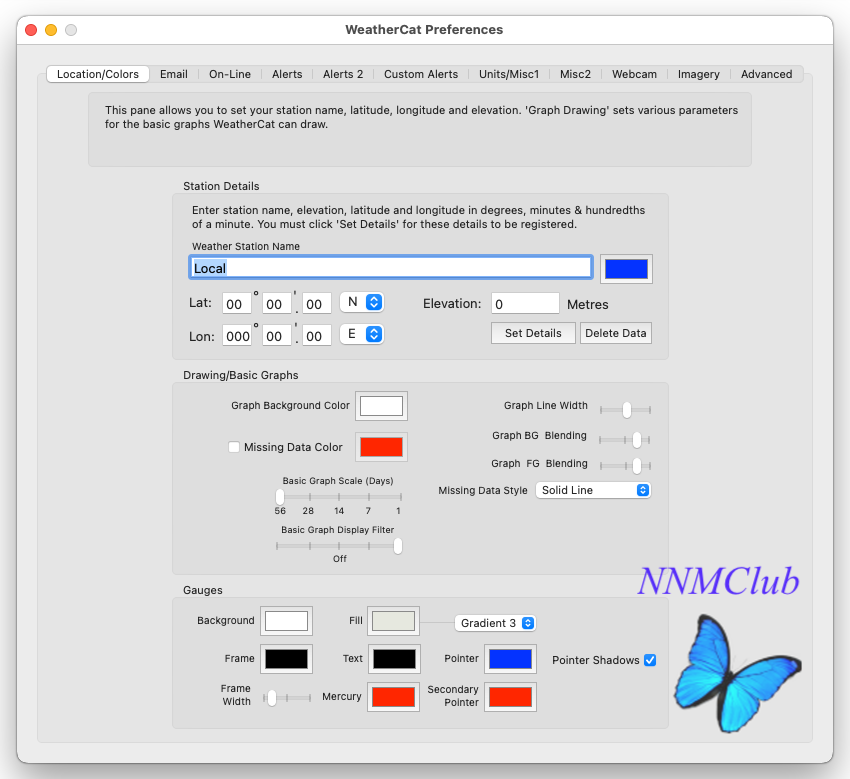Viewport: 850px width, 779px height.
Task: Click the longitude degrees field
Action: (237, 336)
